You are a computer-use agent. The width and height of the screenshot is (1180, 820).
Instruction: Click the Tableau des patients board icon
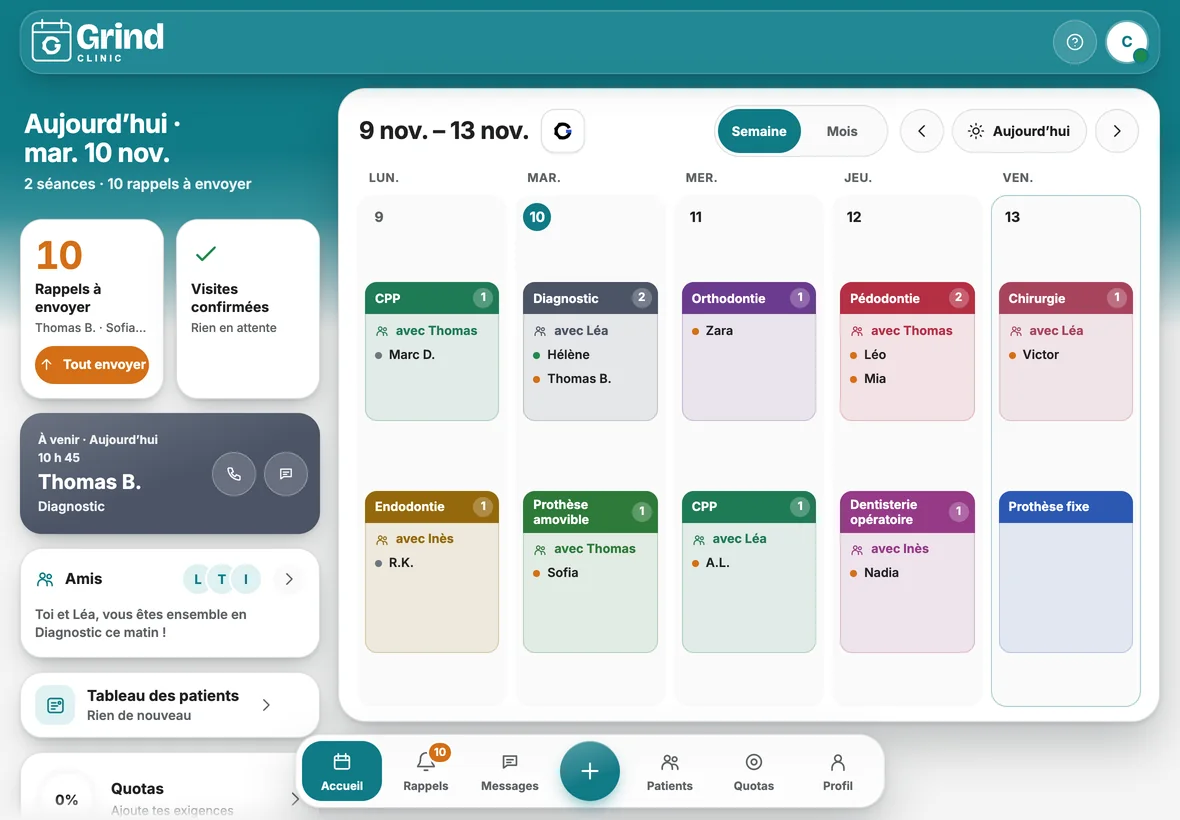click(x=55, y=705)
